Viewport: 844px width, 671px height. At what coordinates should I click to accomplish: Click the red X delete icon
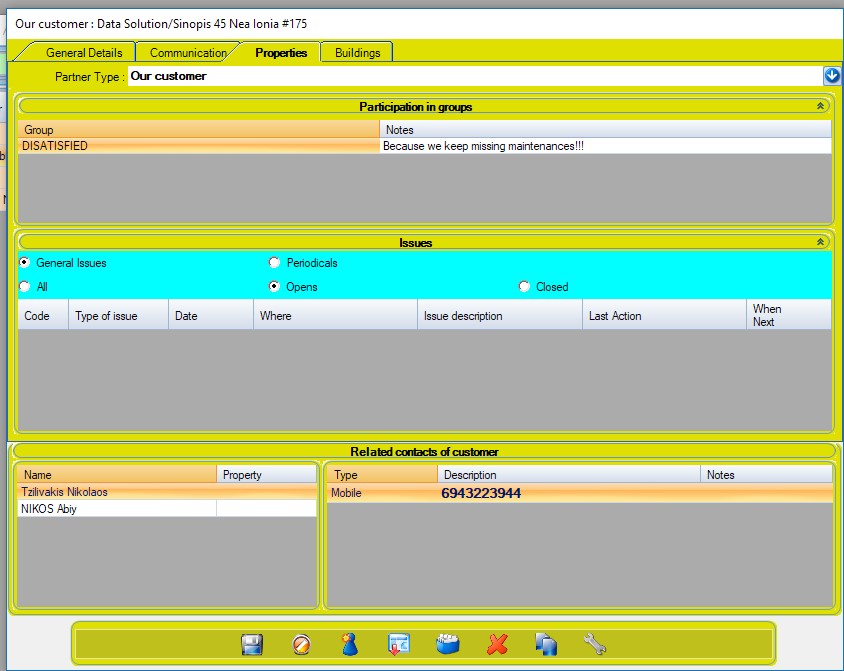pyautogui.click(x=497, y=645)
